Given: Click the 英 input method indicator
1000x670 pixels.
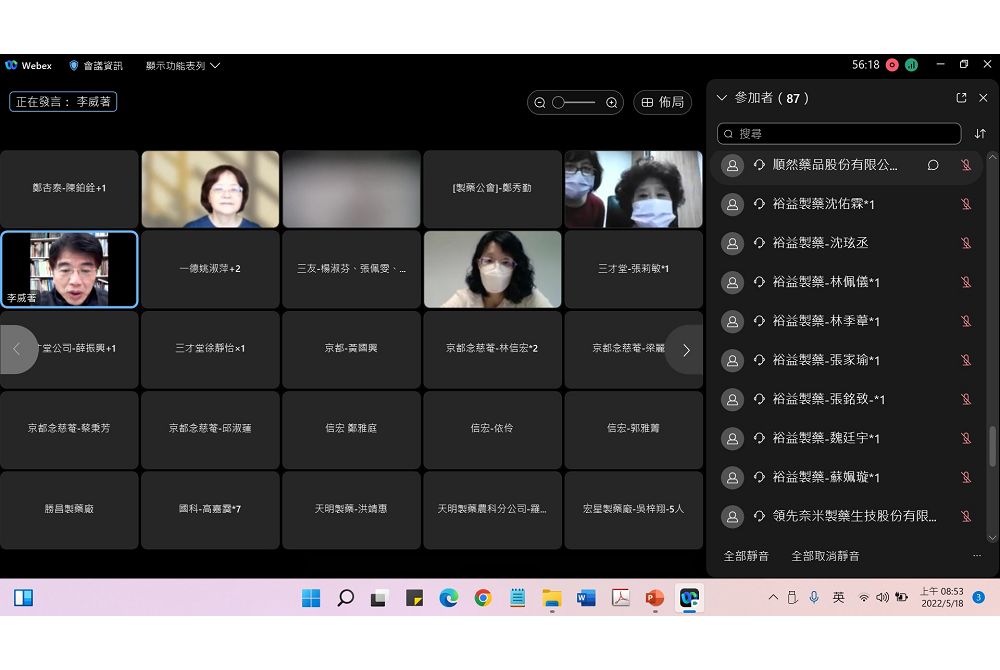Looking at the screenshot, I should coord(839,597).
